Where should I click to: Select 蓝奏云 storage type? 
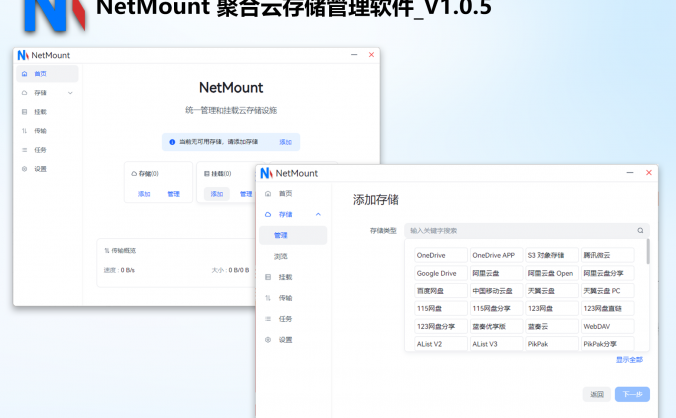point(552,326)
